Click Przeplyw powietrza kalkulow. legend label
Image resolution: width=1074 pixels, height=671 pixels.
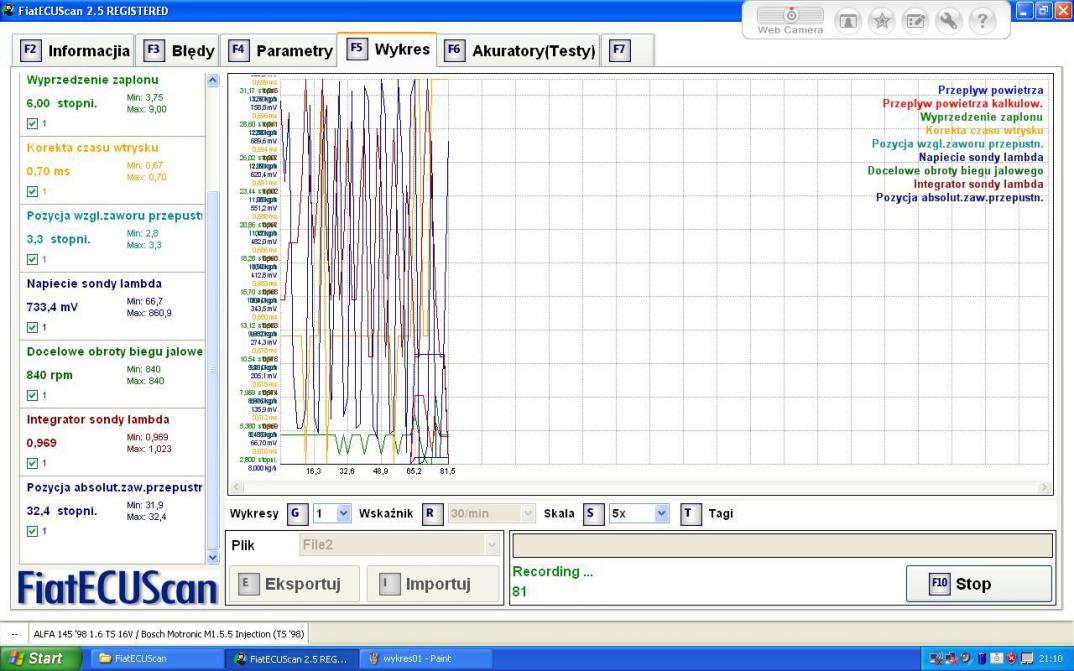962,104
